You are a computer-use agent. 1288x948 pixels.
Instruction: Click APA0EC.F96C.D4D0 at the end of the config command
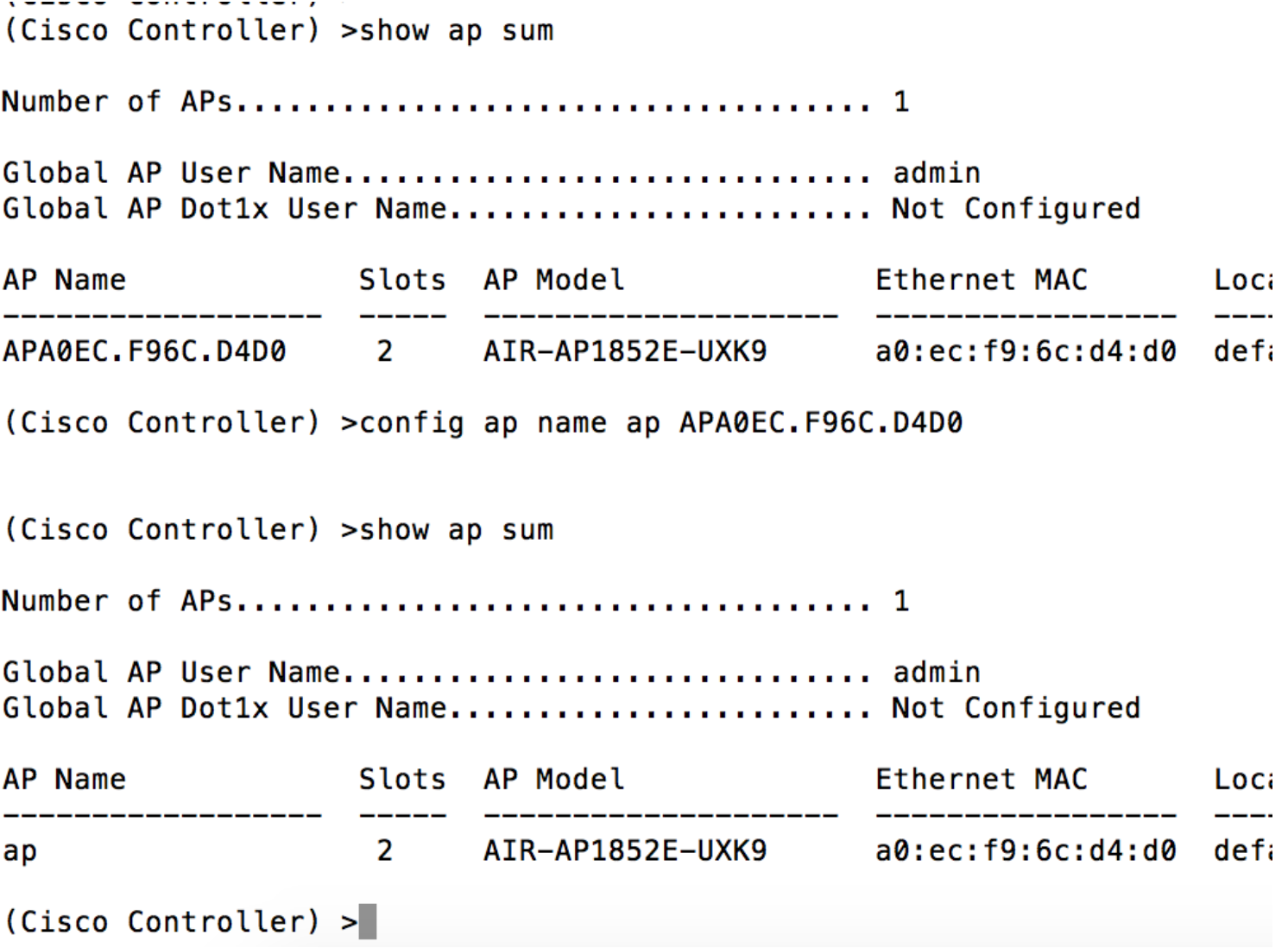tap(820, 423)
